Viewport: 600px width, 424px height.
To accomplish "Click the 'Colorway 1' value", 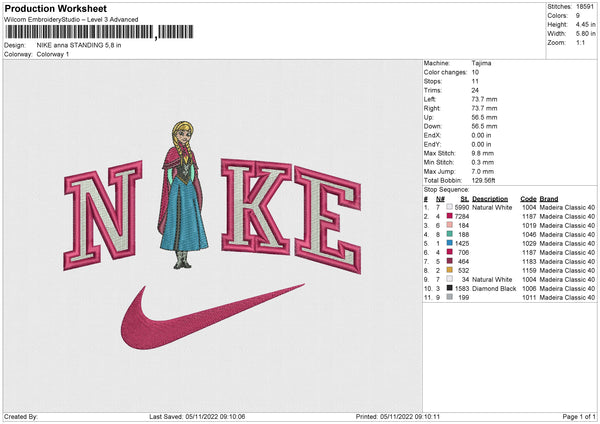I will coord(53,54).
